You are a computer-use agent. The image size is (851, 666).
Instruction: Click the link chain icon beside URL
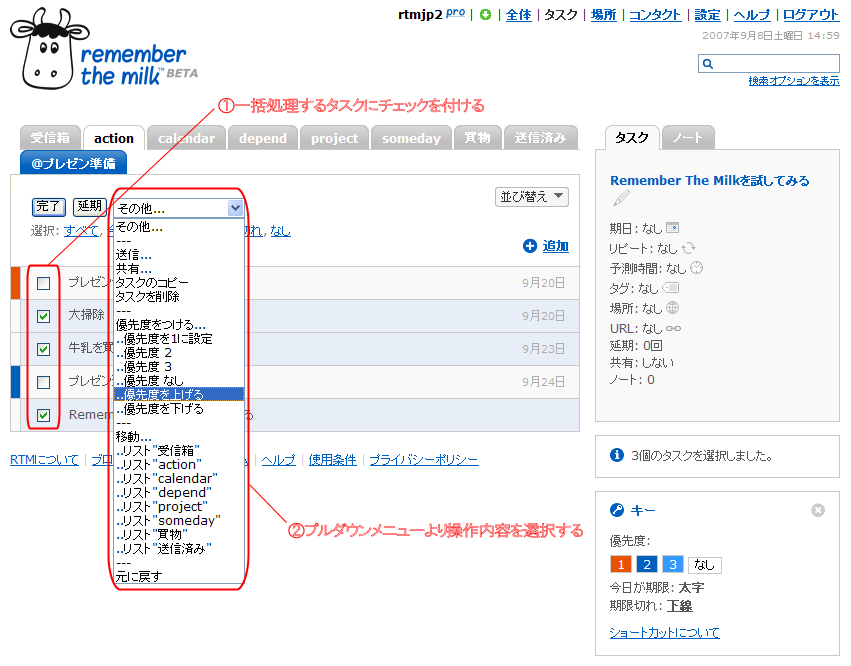pyautogui.click(x=673, y=328)
